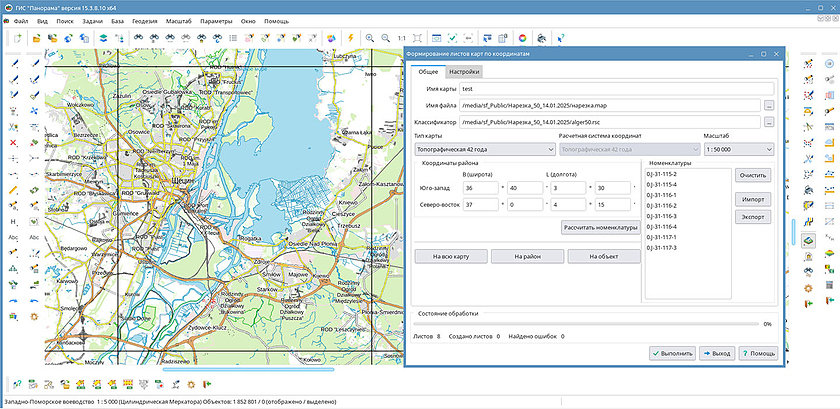This screenshot has height=409, width=840.
Task: Zoom out with the magnifier minus icon
Action: point(387,38)
